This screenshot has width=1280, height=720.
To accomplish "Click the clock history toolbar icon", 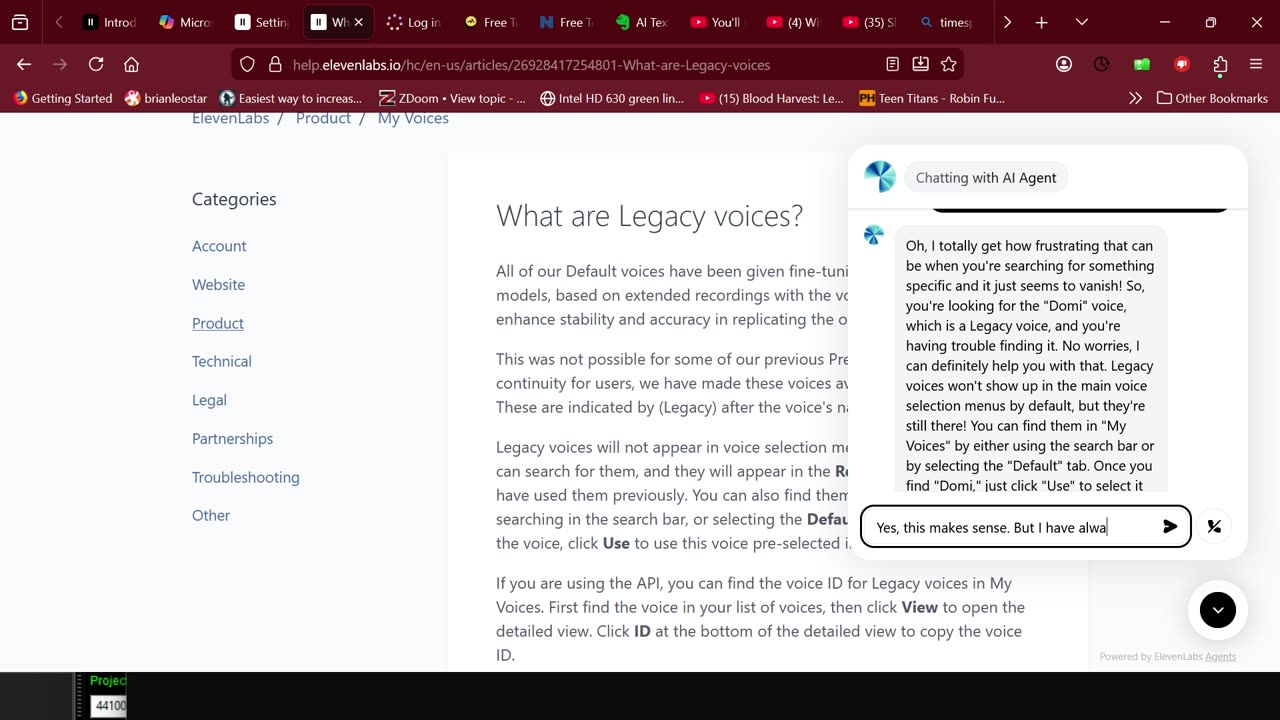I will (x=1101, y=64).
